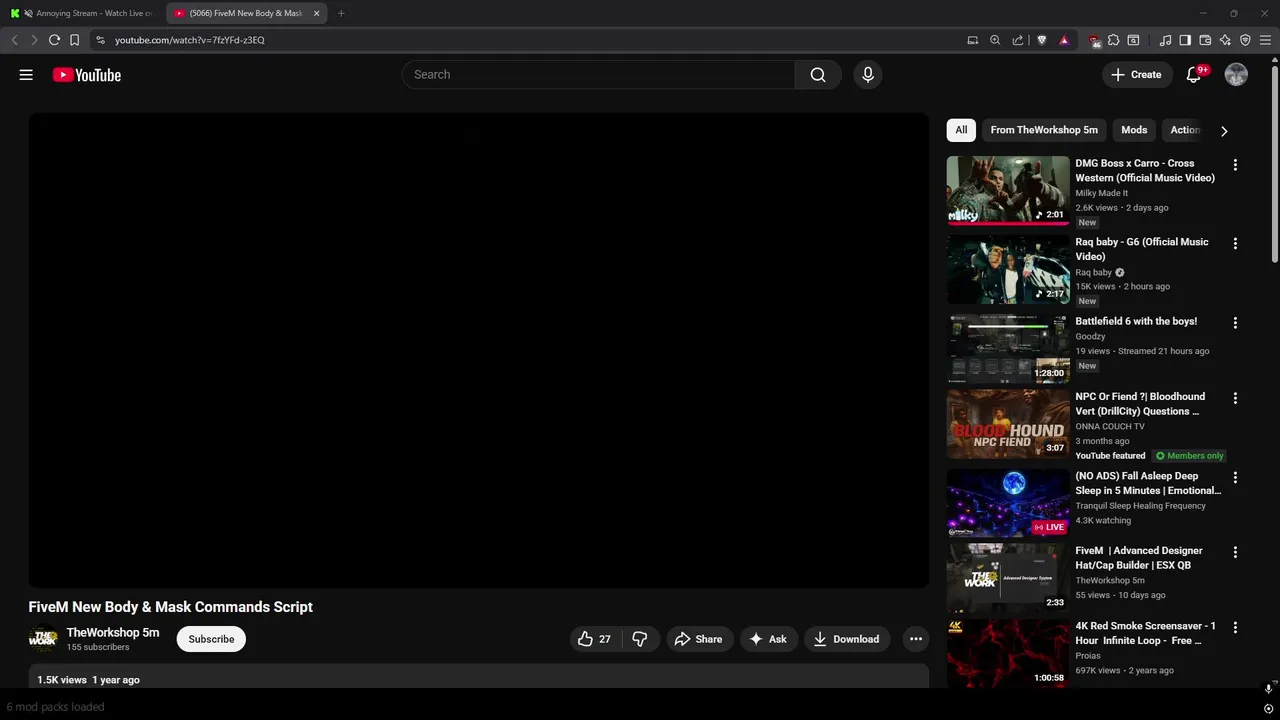
Task: Open the notifications bell
Action: tap(1194, 75)
